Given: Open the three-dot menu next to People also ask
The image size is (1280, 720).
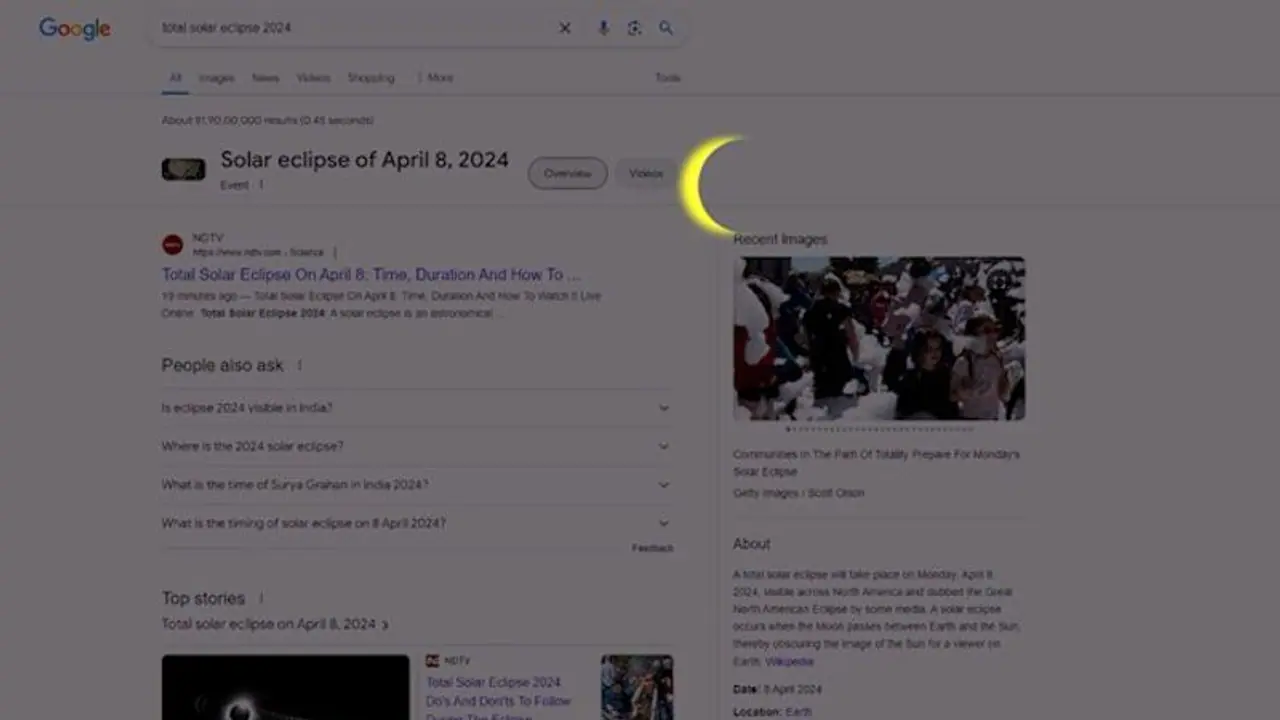Looking at the screenshot, I should 299,365.
